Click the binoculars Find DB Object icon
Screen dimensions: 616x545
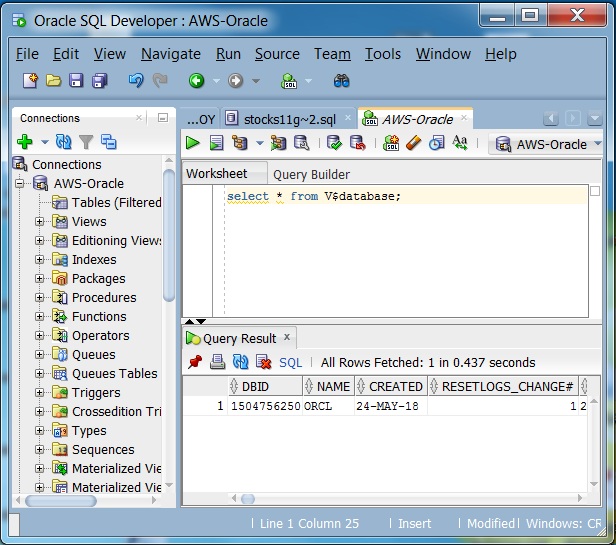[x=341, y=81]
